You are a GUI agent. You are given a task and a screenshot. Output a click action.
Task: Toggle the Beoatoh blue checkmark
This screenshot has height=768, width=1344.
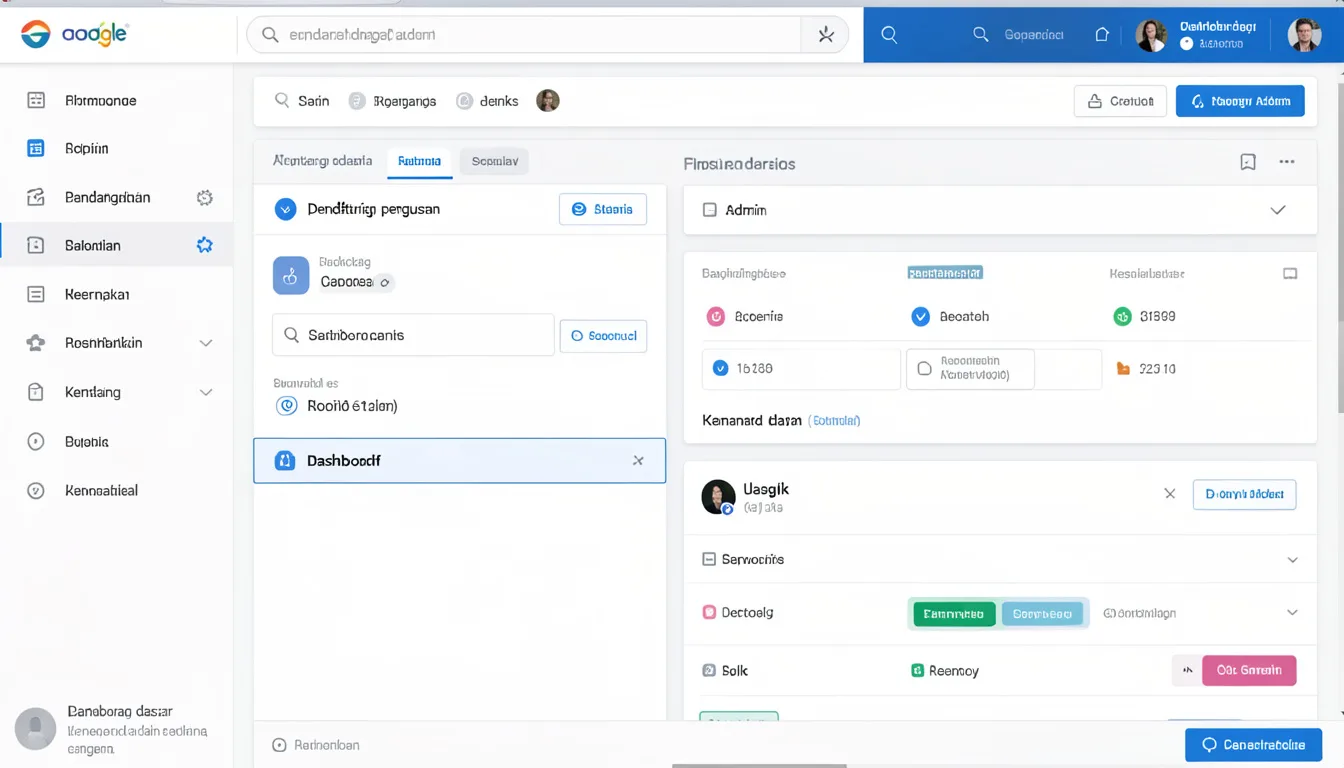click(921, 316)
